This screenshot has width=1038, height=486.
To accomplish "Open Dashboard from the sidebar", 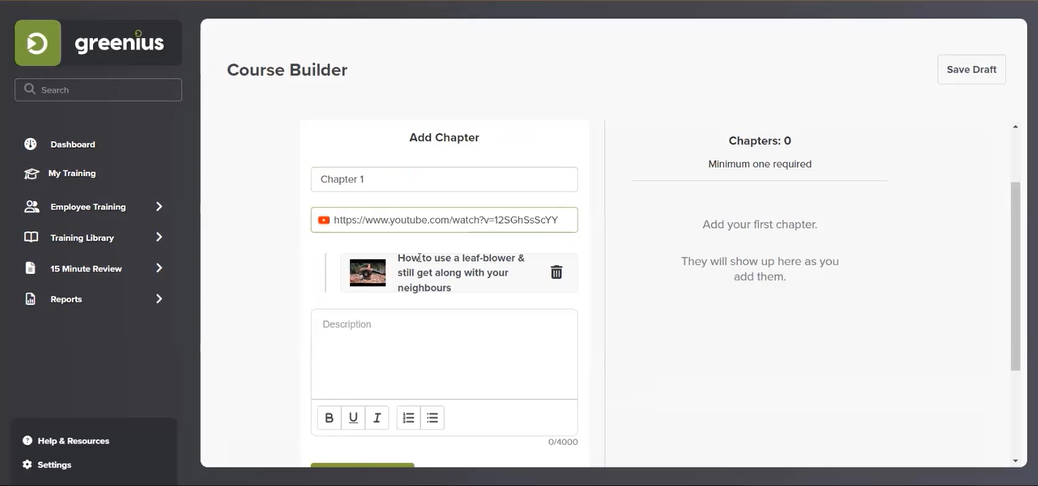I will pyautogui.click(x=73, y=144).
